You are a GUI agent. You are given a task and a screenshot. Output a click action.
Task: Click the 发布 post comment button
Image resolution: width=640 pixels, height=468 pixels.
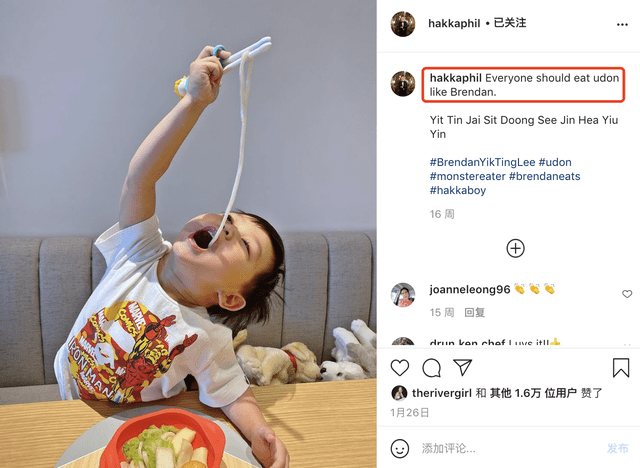tap(617, 448)
